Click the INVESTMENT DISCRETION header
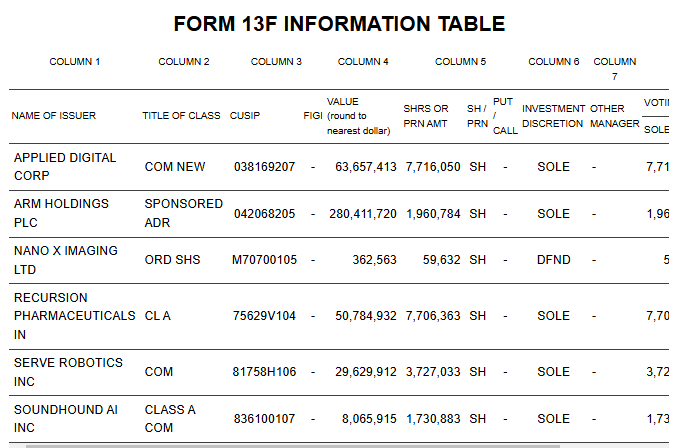 (553, 116)
